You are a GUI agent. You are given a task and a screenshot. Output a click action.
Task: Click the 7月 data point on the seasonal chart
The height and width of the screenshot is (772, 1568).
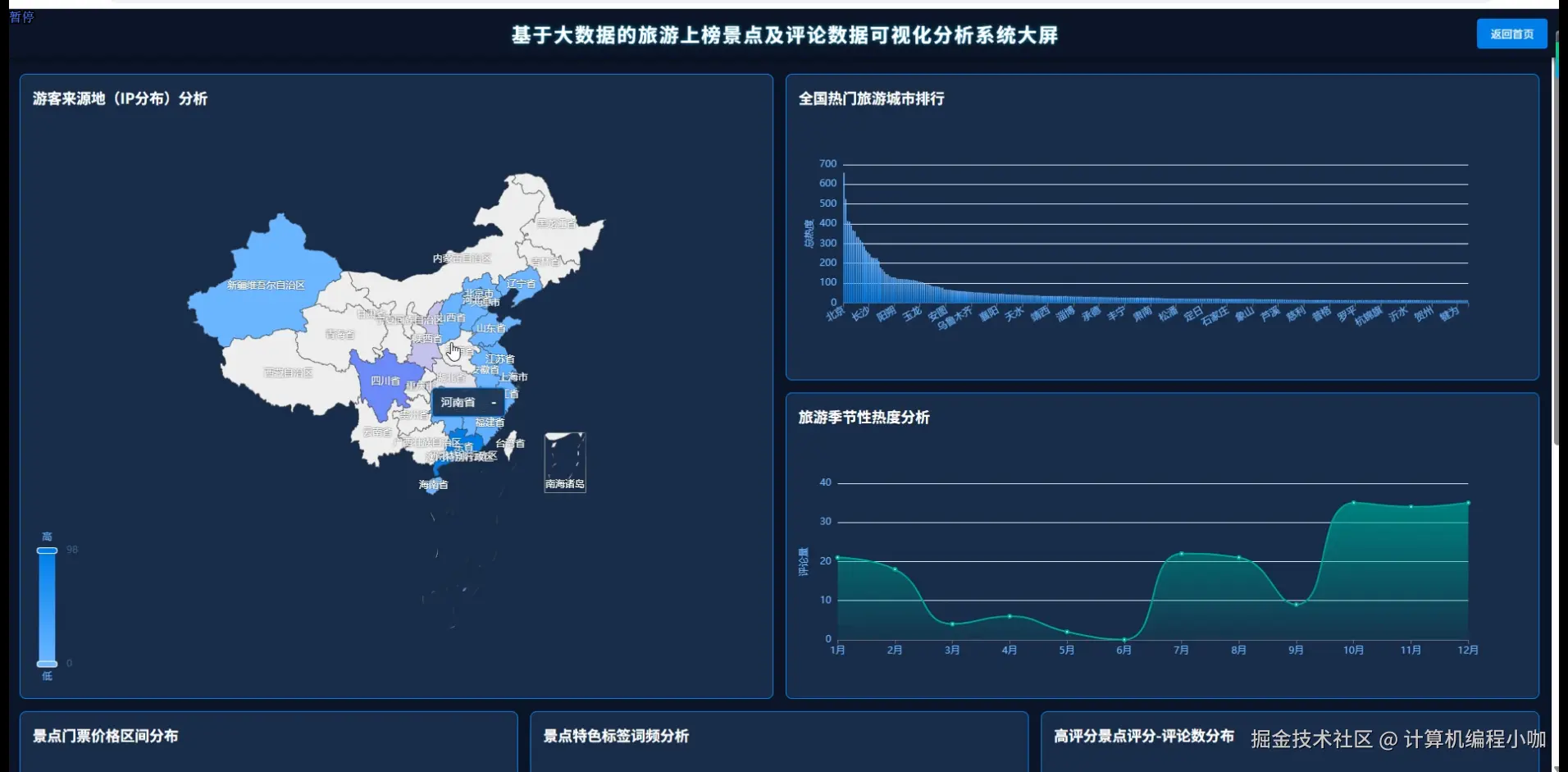coord(1181,554)
